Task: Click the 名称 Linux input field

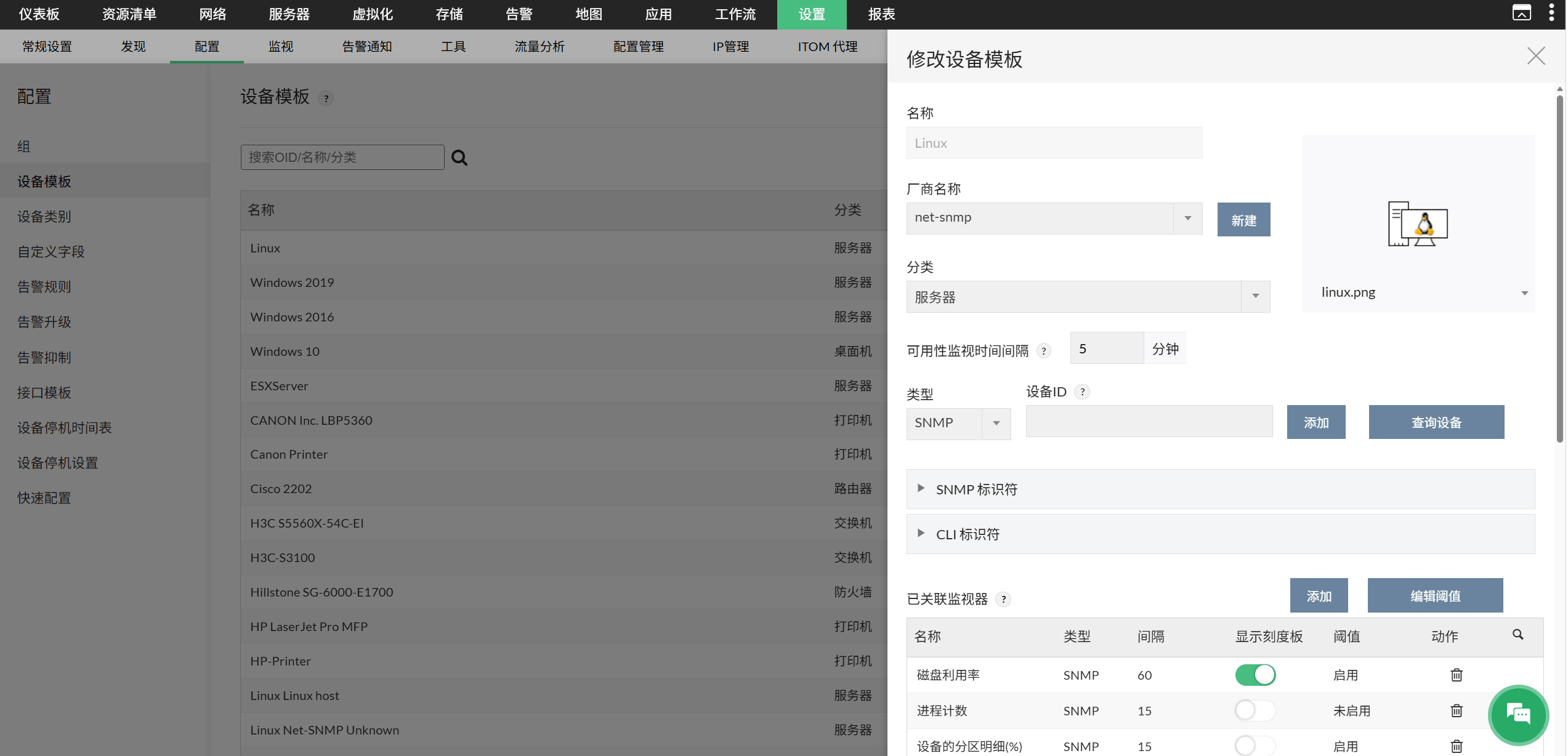Action: tap(1054, 143)
